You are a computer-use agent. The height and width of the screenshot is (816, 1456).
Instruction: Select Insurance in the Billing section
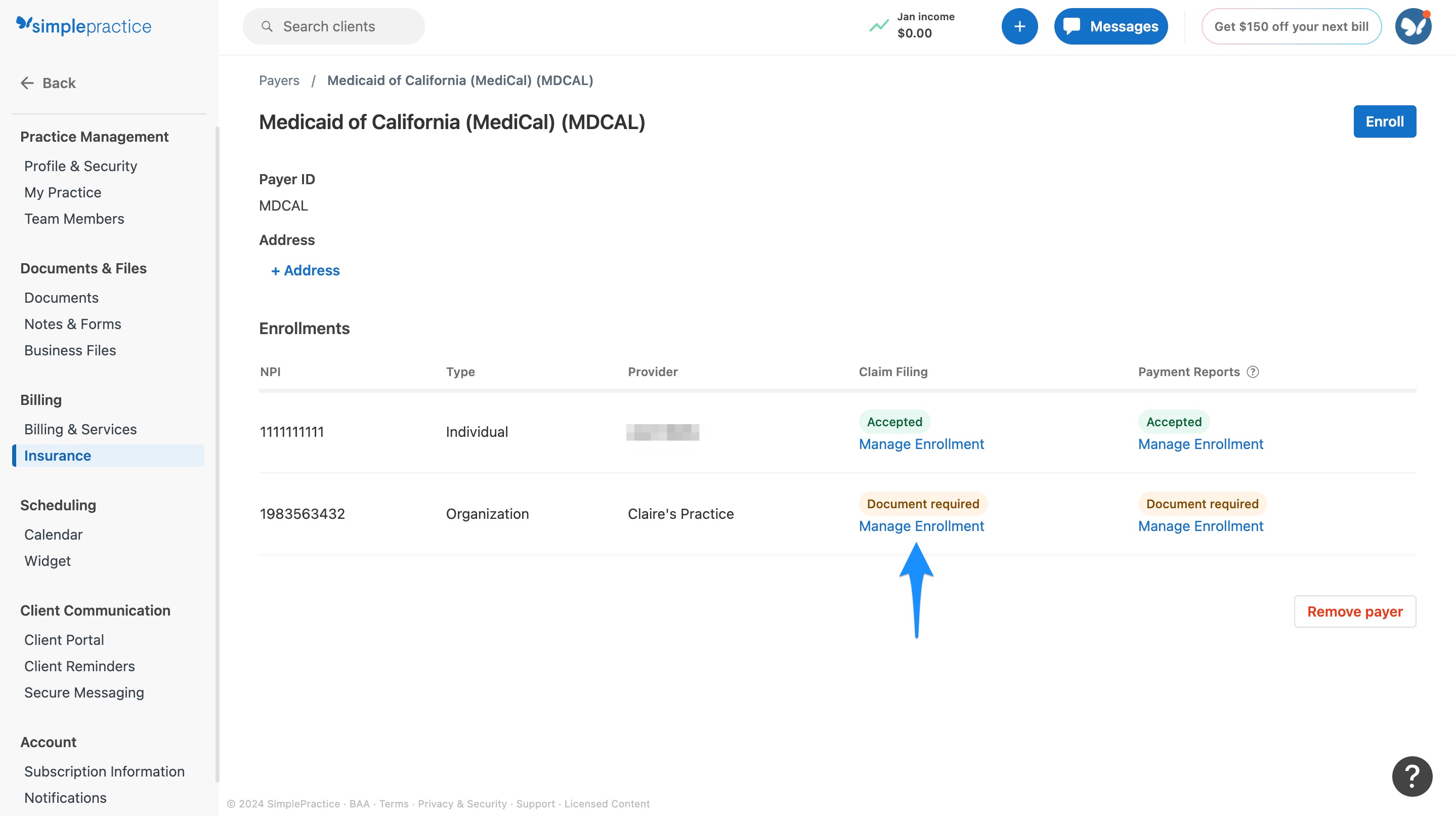point(57,455)
